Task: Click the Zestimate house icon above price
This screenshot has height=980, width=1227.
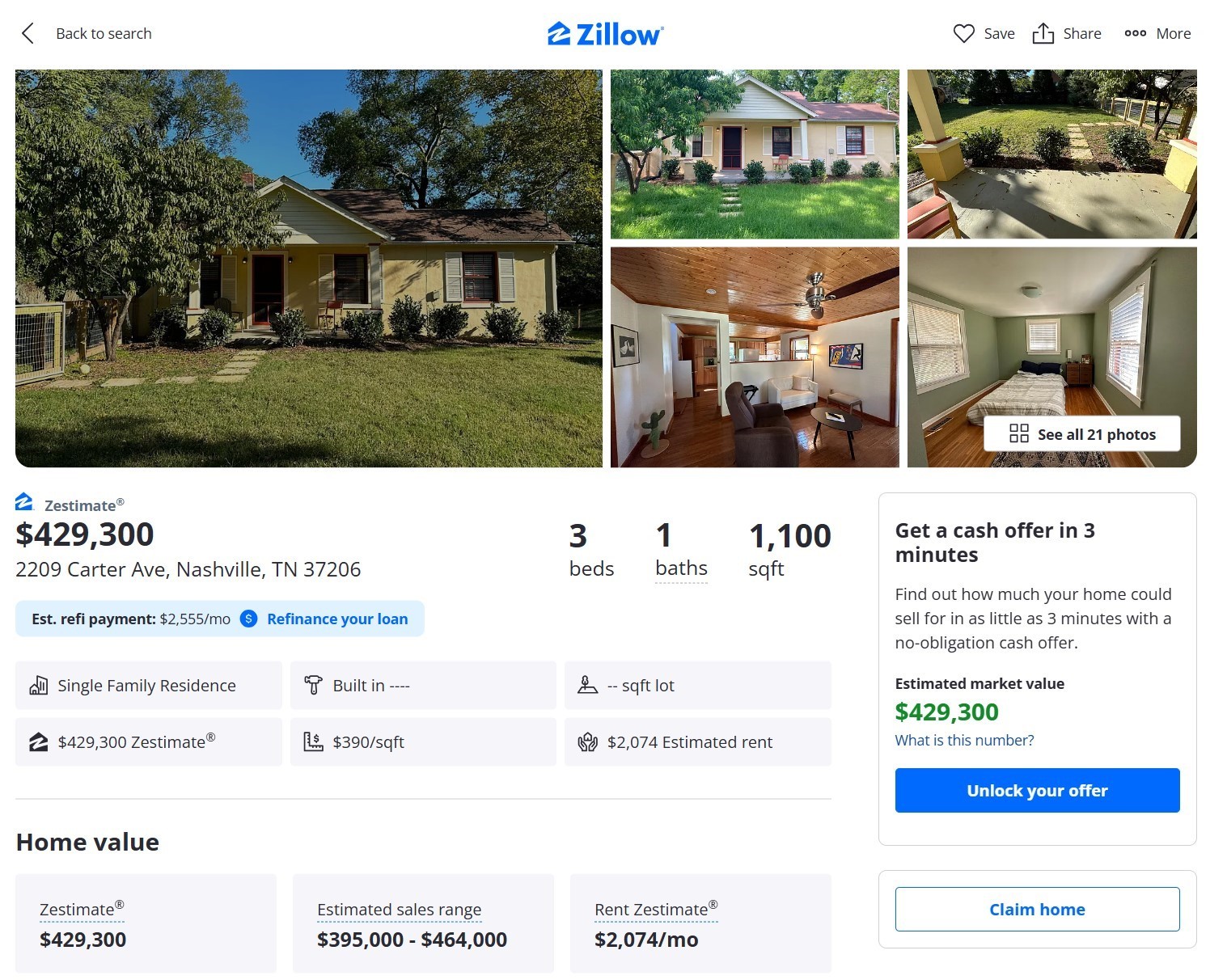Action: [x=24, y=502]
